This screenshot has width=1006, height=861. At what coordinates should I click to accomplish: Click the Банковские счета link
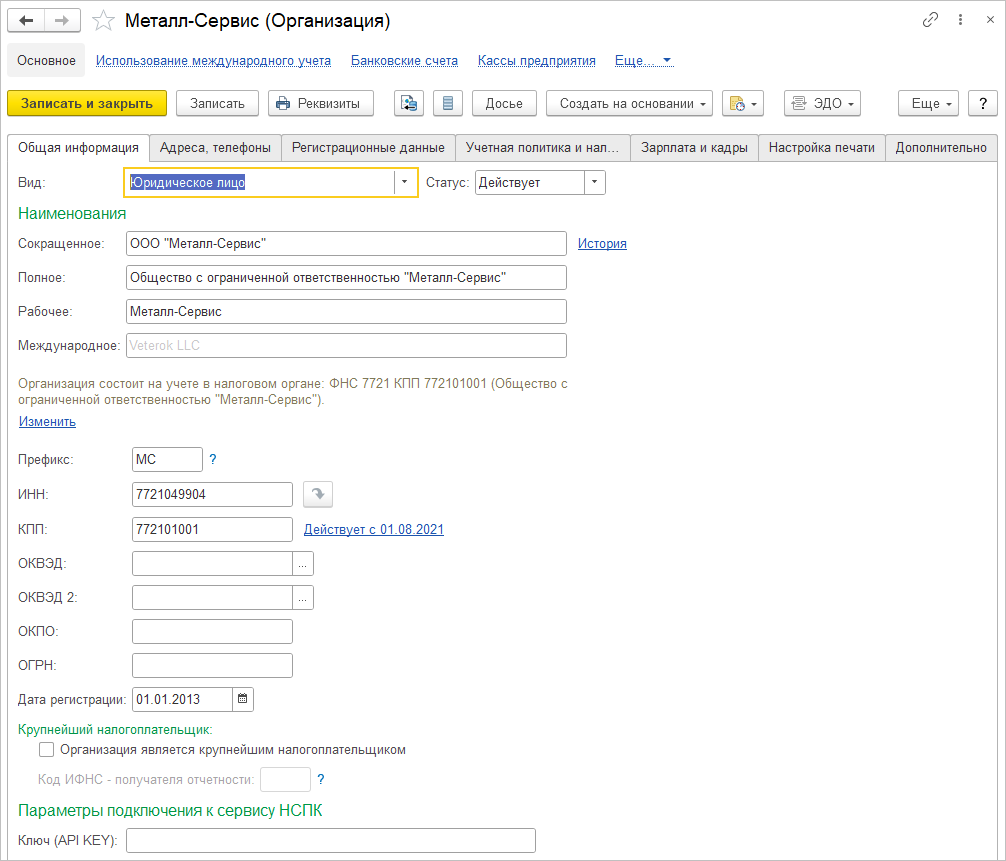404,60
